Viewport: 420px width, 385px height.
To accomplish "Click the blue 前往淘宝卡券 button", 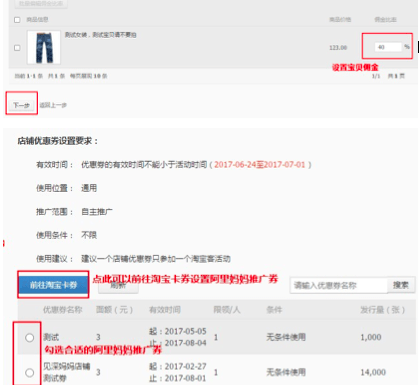I will coord(53,285).
